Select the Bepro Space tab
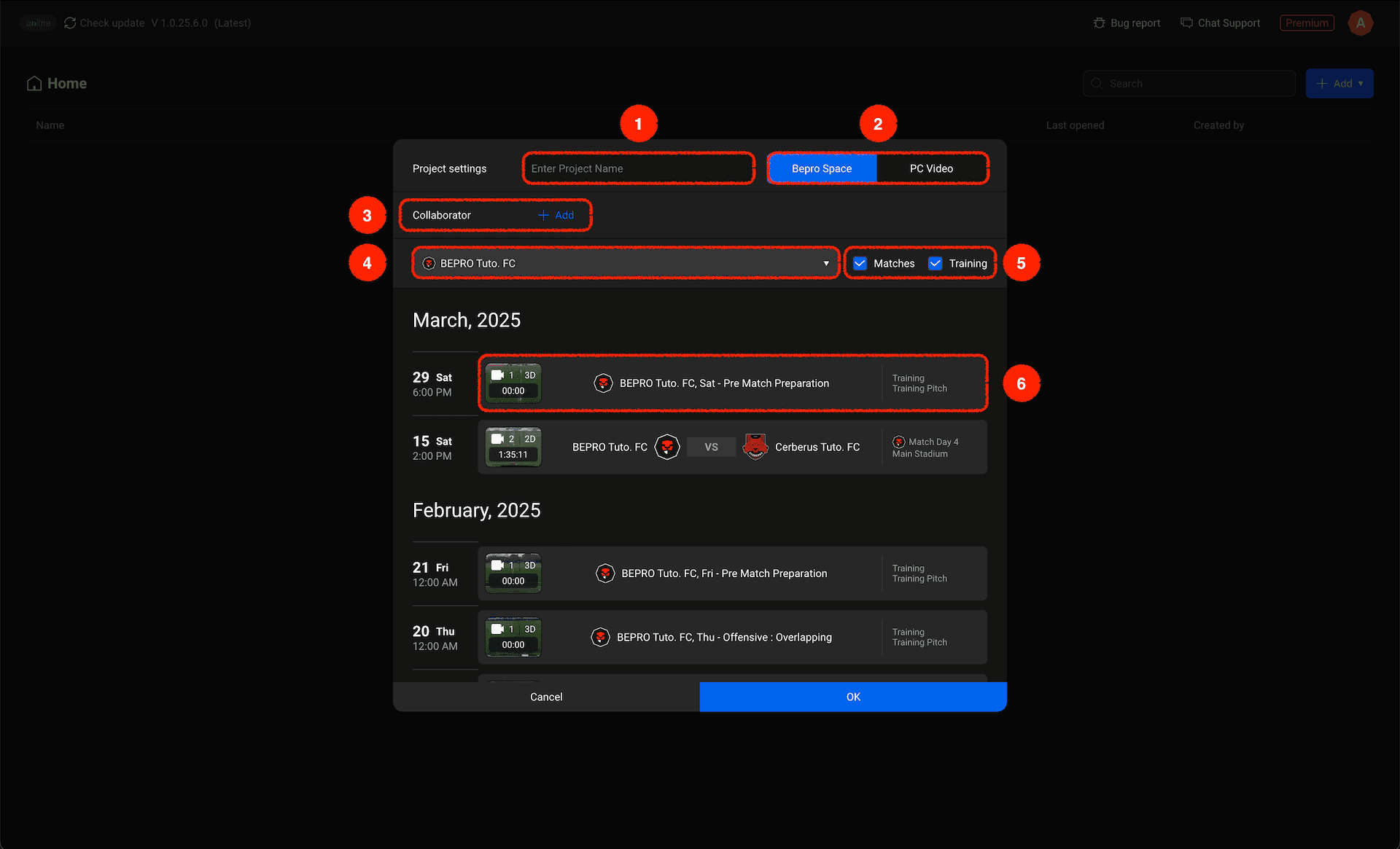The height and width of the screenshot is (849, 1400). click(821, 168)
